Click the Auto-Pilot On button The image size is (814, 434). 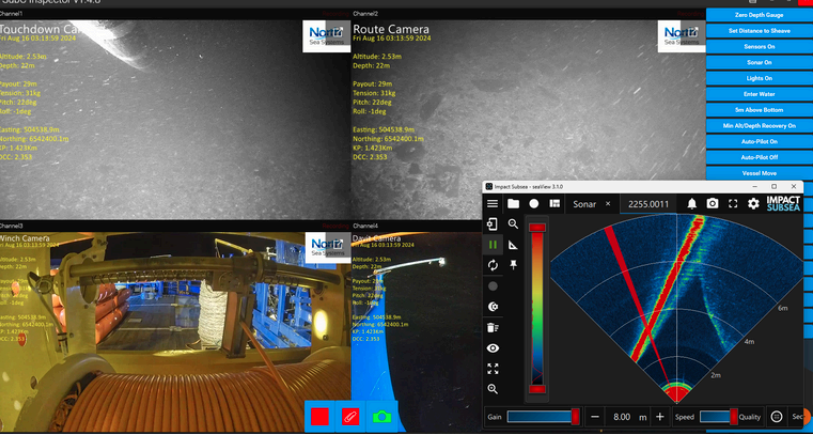pos(759,142)
